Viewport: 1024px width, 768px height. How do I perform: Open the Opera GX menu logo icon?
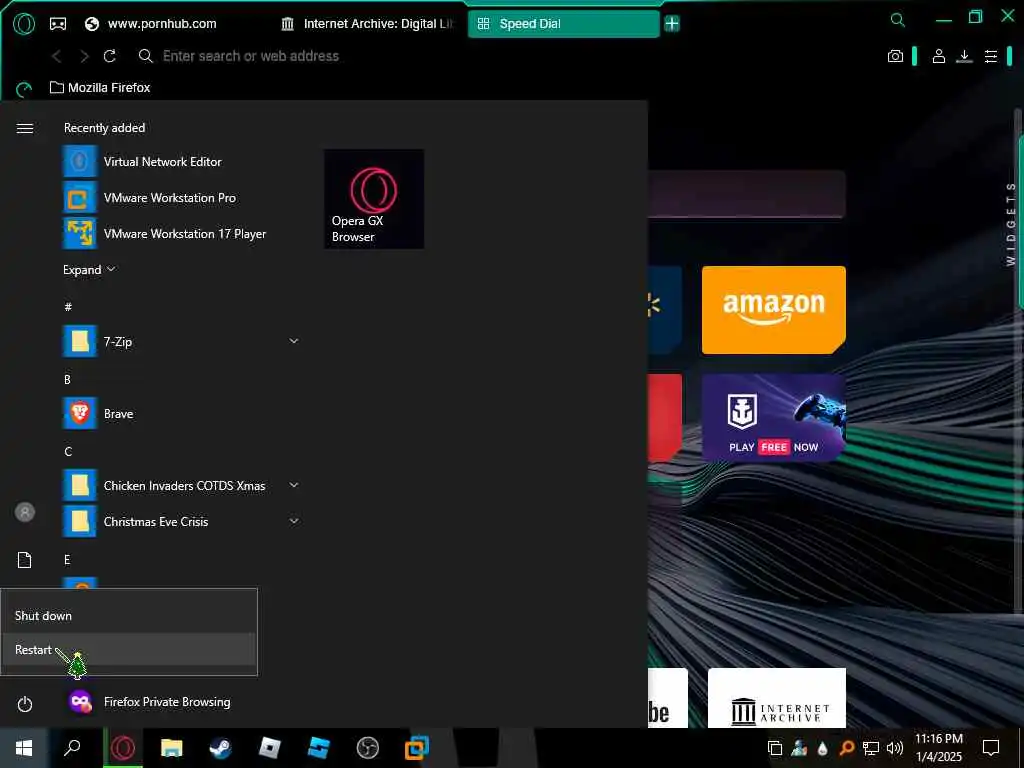click(24, 24)
